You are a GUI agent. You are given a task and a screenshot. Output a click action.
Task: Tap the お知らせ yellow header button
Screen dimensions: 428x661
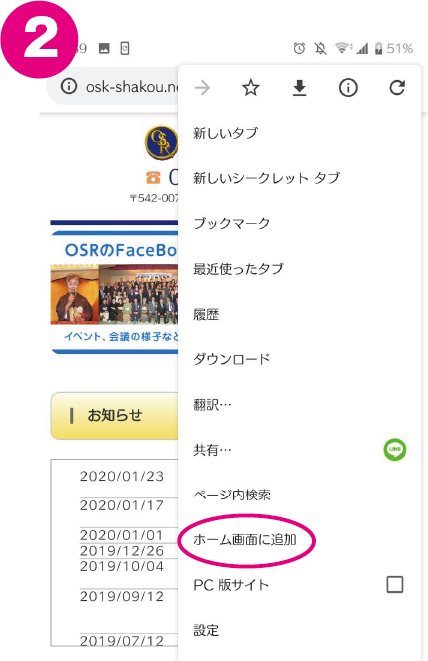pos(114,416)
